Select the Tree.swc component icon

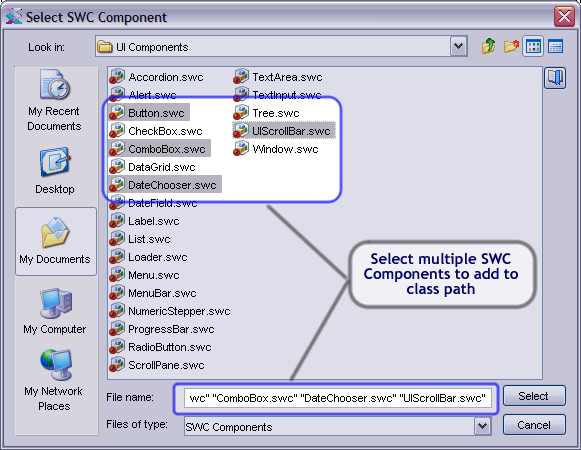[241, 113]
